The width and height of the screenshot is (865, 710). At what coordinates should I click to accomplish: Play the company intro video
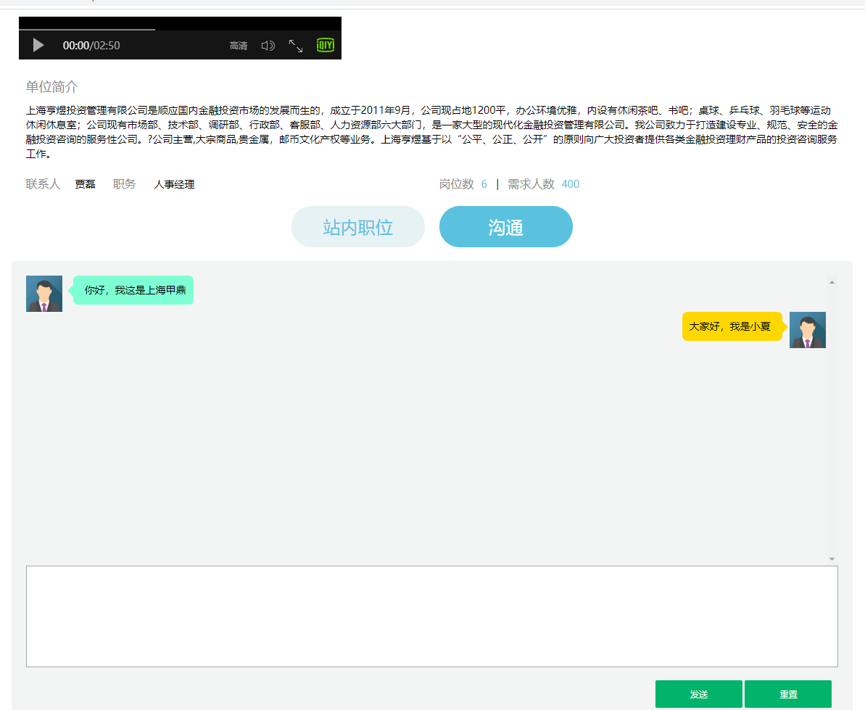pos(38,45)
